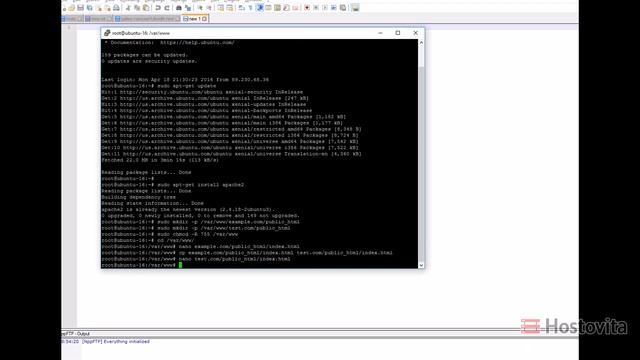Image resolution: width=640 pixels, height=360 pixels.
Task: Close the PuTTY terminal window
Action: (x=416, y=33)
